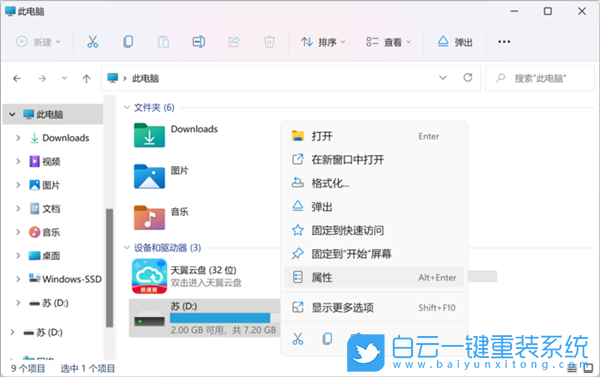
Task: Go back with the back arrow
Action: coord(17,78)
